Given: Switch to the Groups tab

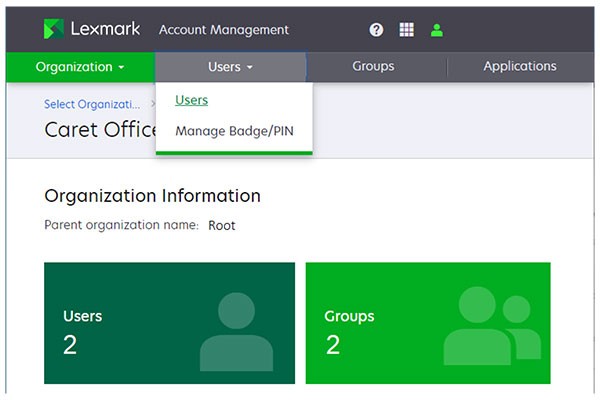Looking at the screenshot, I should (x=373, y=67).
